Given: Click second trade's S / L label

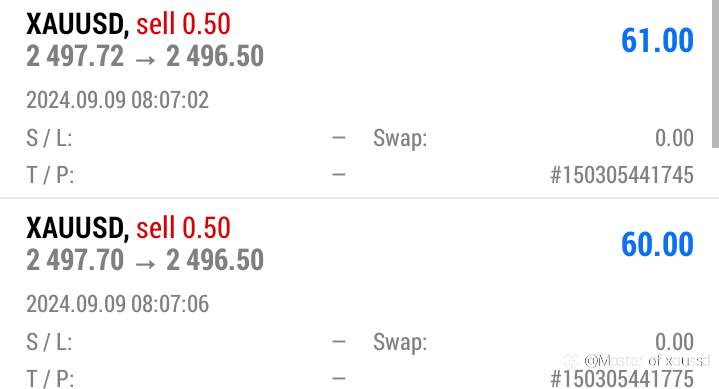Looking at the screenshot, I should click(49, 342).
